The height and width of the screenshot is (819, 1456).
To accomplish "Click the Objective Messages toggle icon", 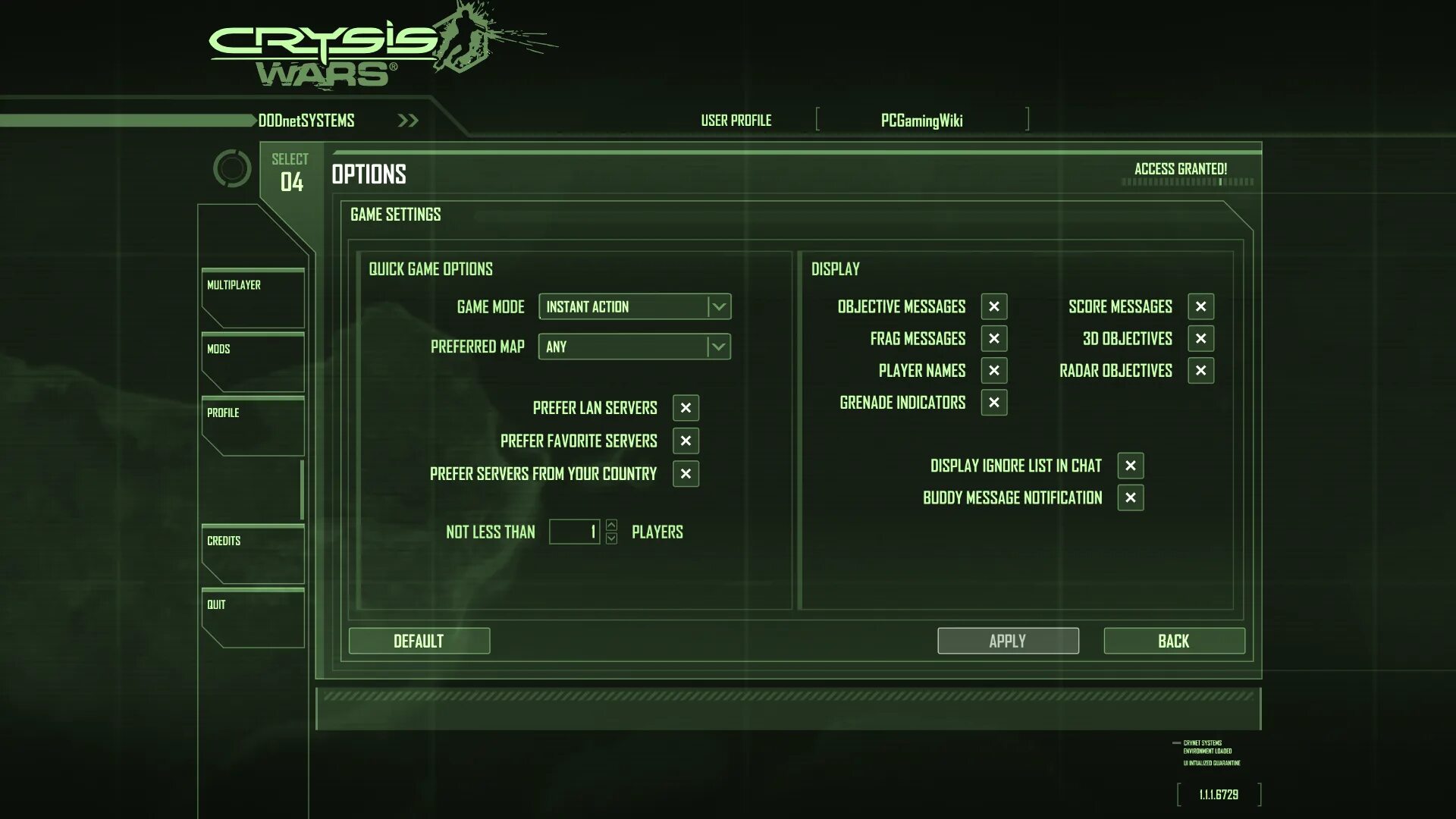I will 993,306.
